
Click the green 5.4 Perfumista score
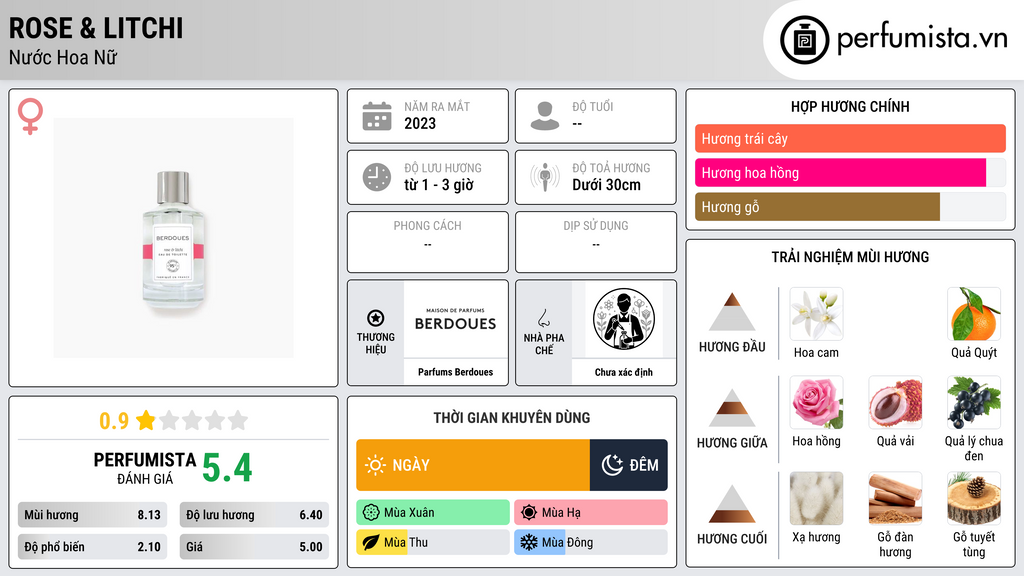227,468
